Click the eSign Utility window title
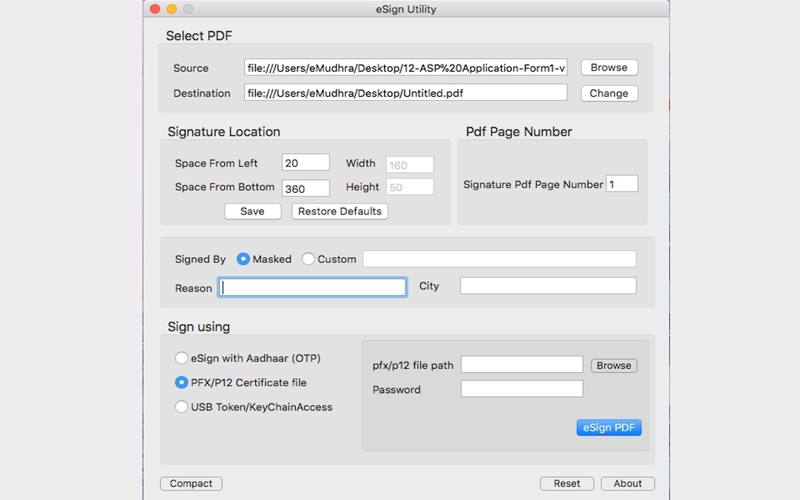 pos(406,9)
